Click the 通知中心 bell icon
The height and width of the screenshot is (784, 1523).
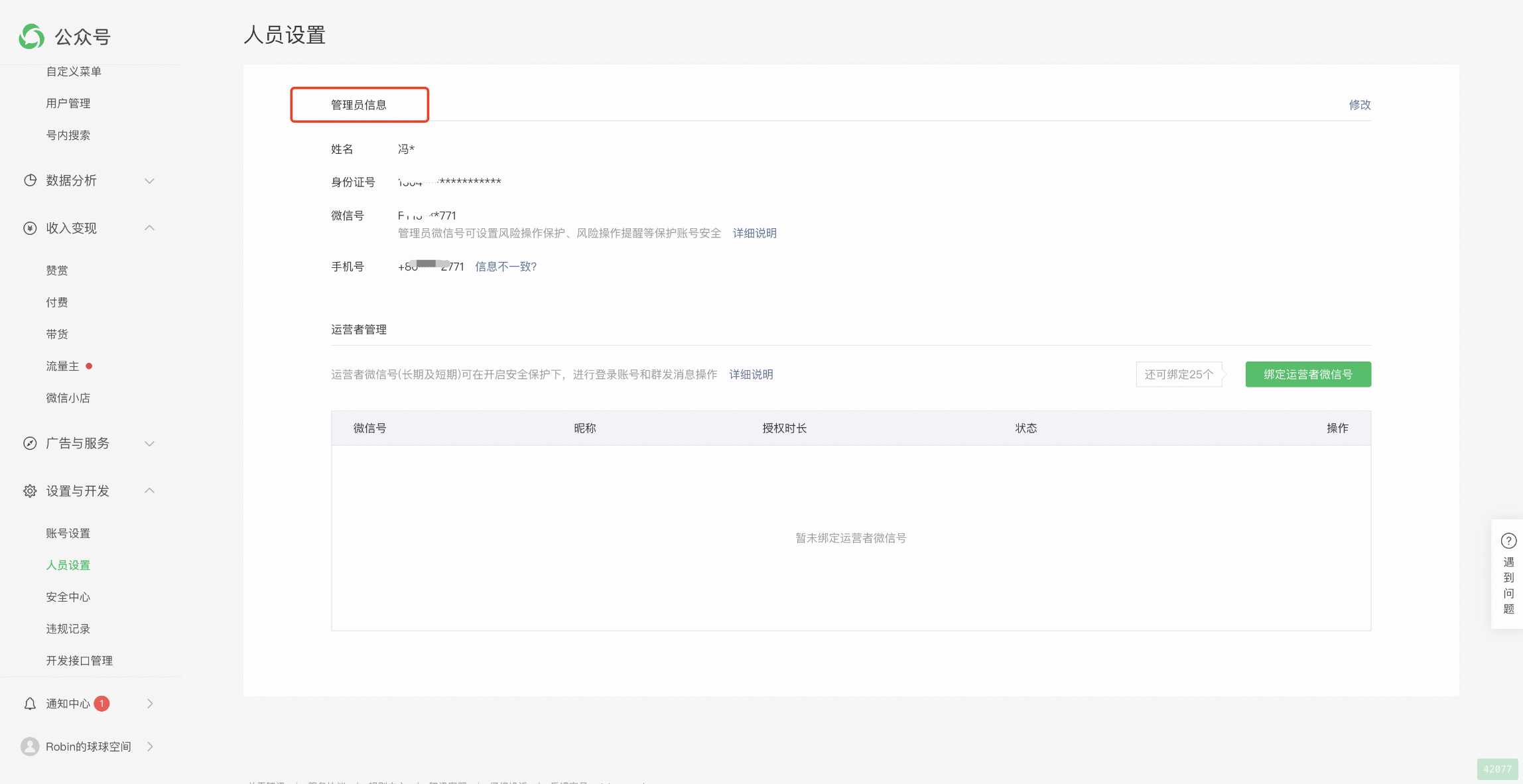(30, 704)
